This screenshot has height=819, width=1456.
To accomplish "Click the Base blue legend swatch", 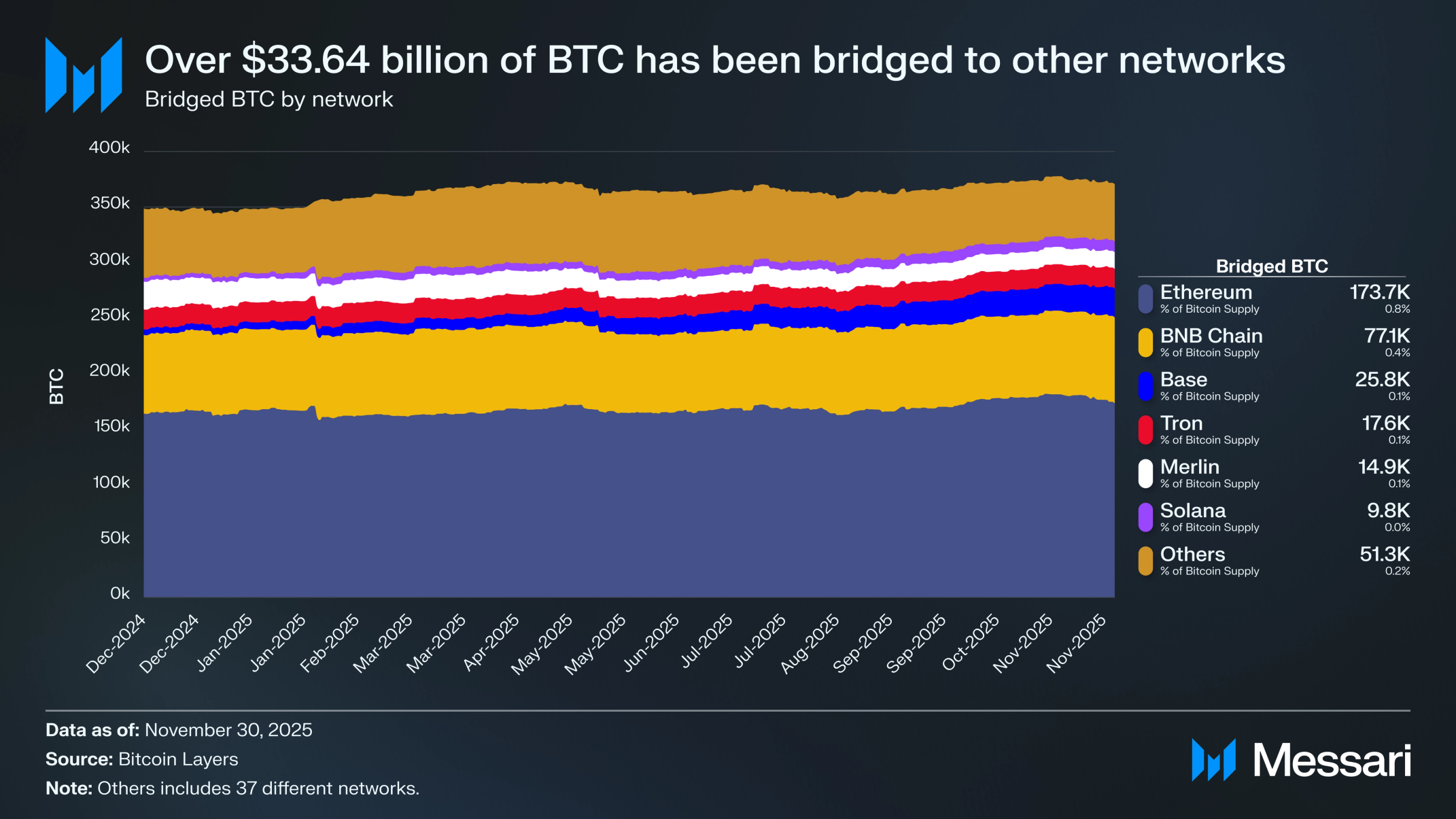I will point(1145,386).
